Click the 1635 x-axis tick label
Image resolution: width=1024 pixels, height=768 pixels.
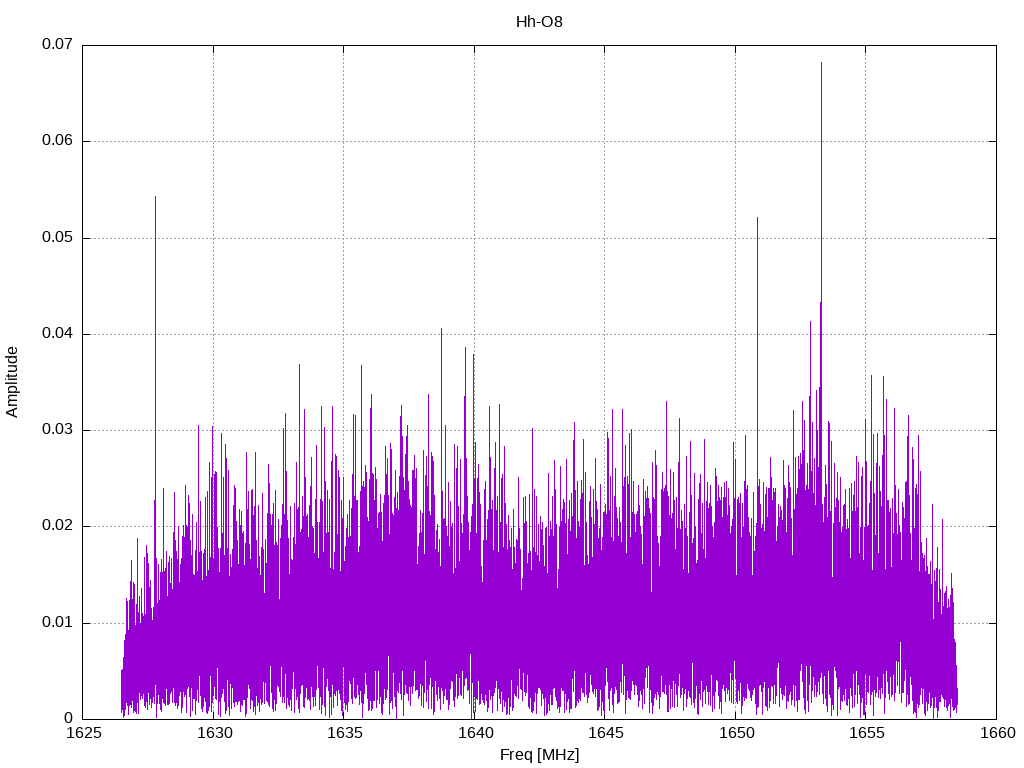pos(344,734)
